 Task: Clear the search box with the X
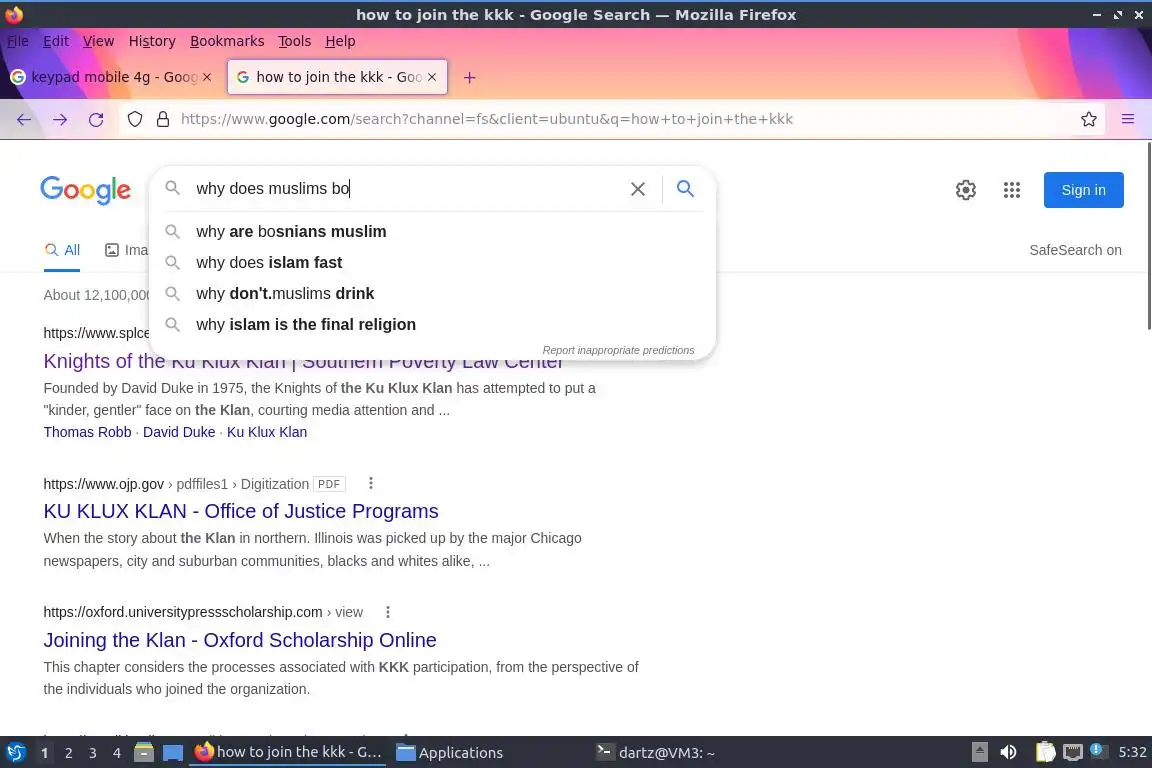(x=638, y=189)
